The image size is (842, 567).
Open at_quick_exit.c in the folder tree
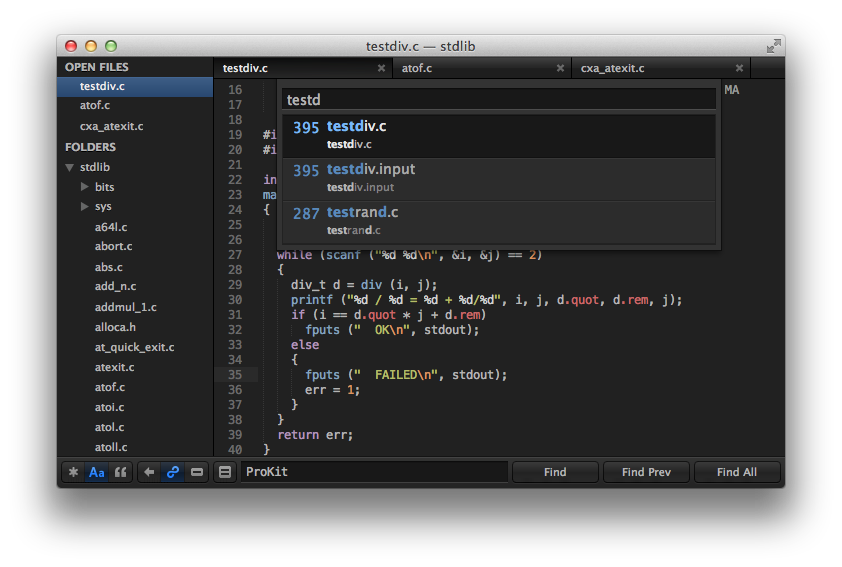(x=134, y=347)
